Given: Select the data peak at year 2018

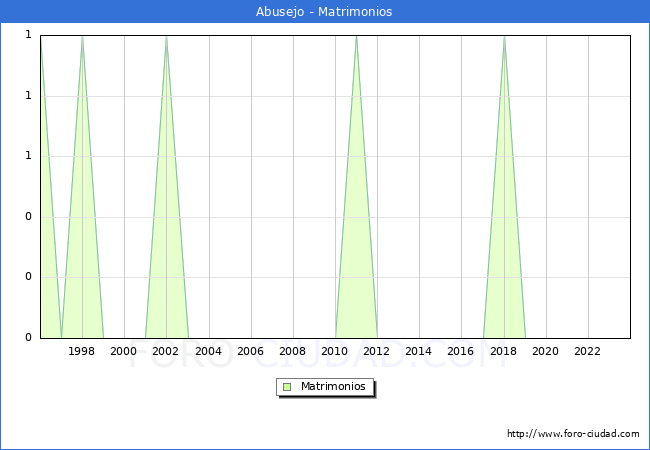Looking at the screenshot, I should click(504, 37).
